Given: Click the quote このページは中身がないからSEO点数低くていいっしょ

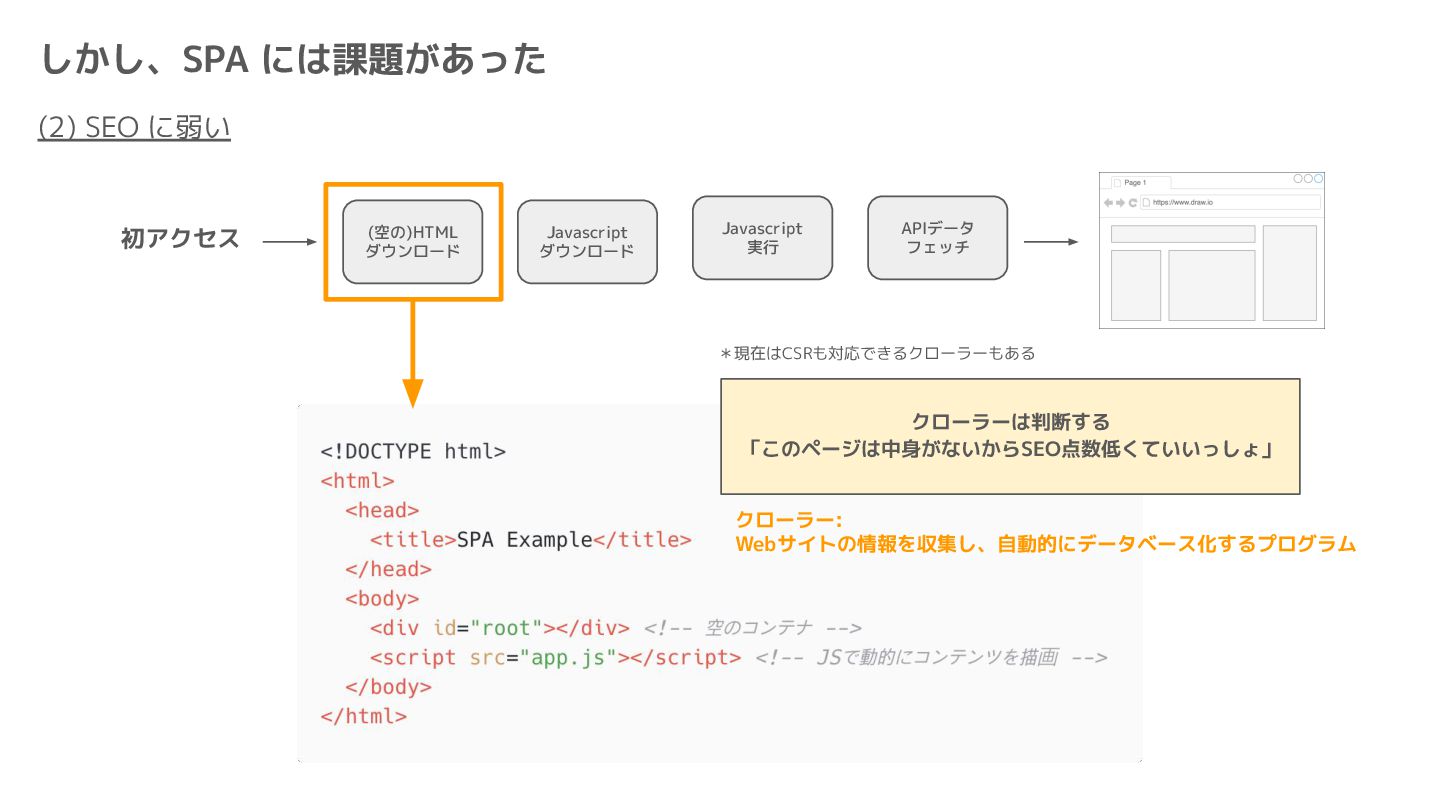Looking at the screenshot, I should pos(1010,450).
